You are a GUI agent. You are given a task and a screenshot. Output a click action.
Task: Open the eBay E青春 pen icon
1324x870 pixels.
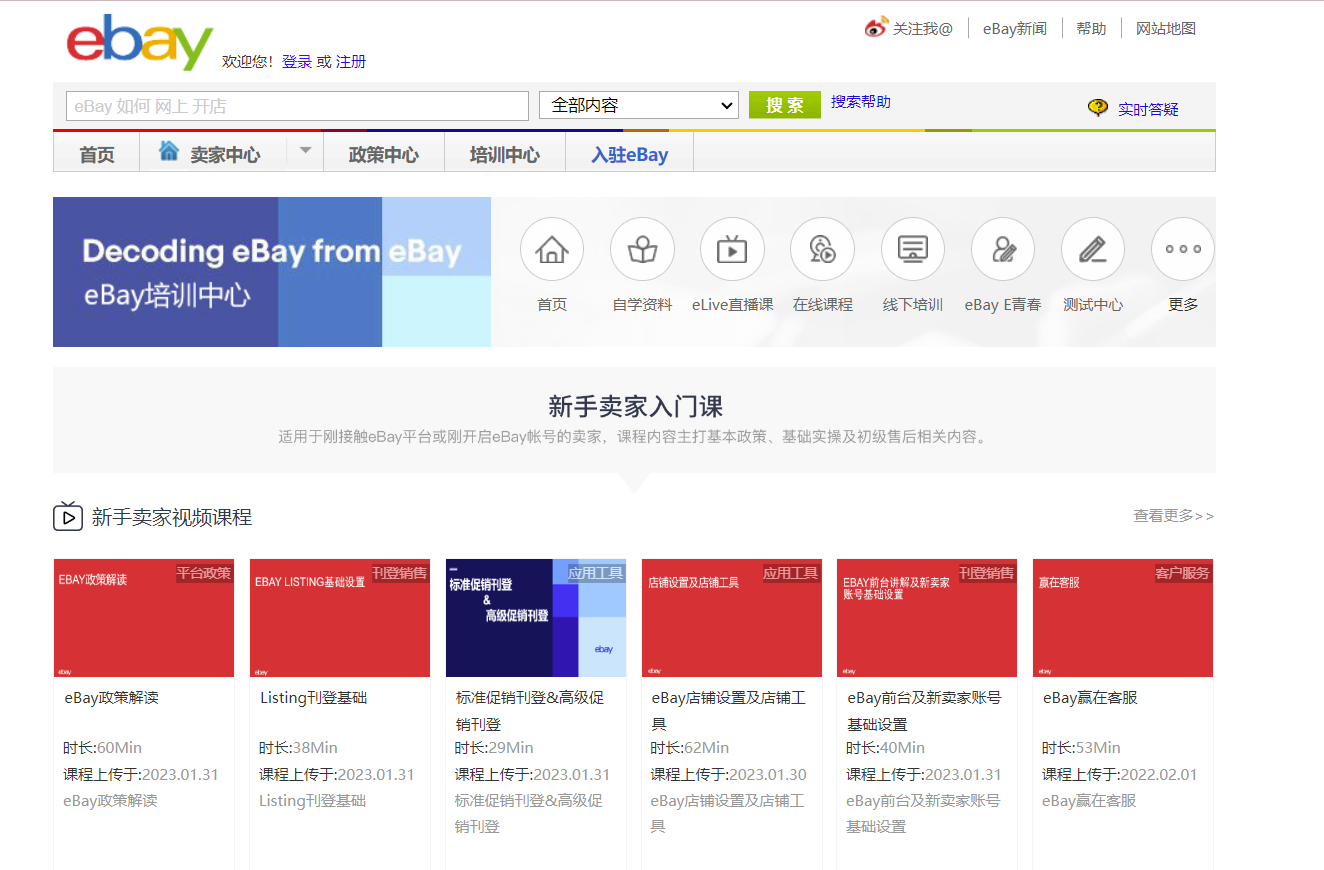[1002, 249]
